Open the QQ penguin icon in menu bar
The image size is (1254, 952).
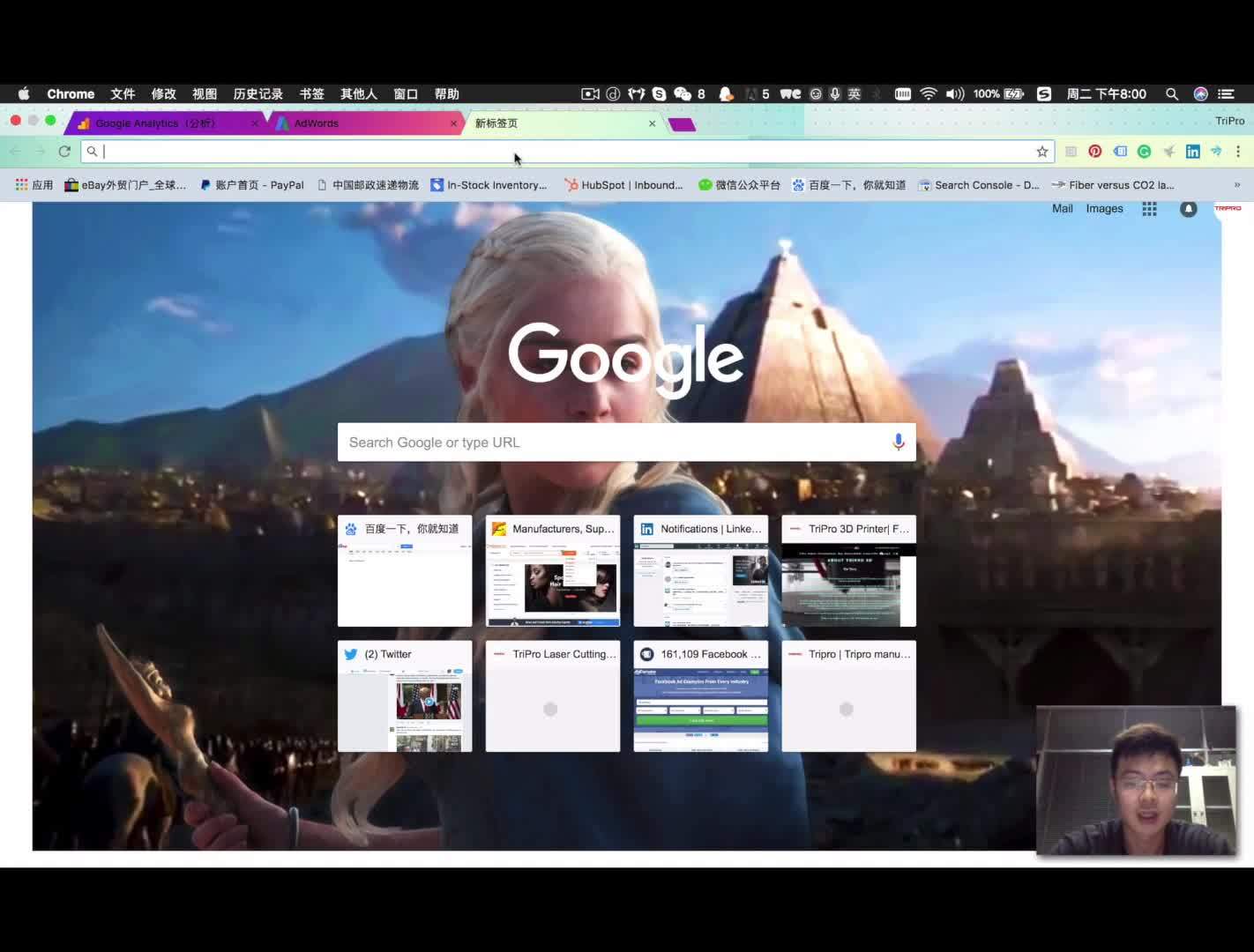tap(726, 94)
